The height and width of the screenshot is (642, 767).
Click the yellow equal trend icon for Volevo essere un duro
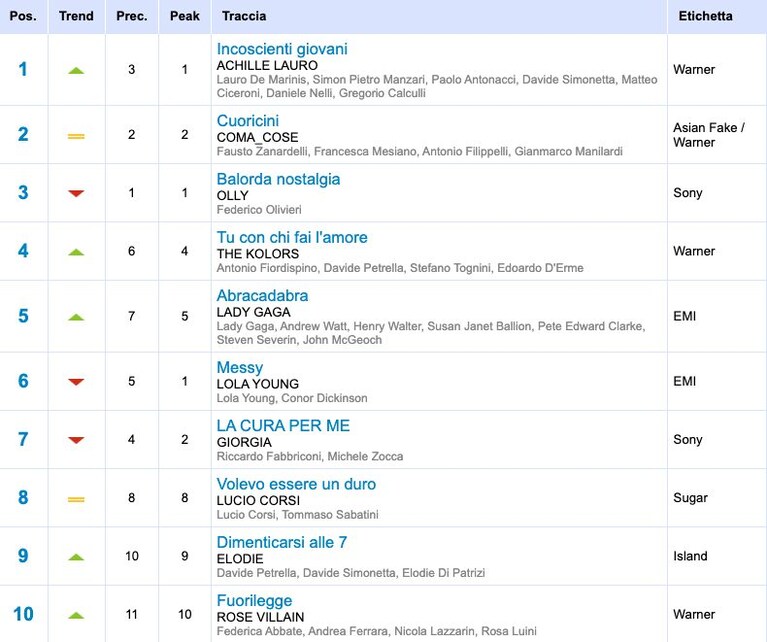point(76,500)
